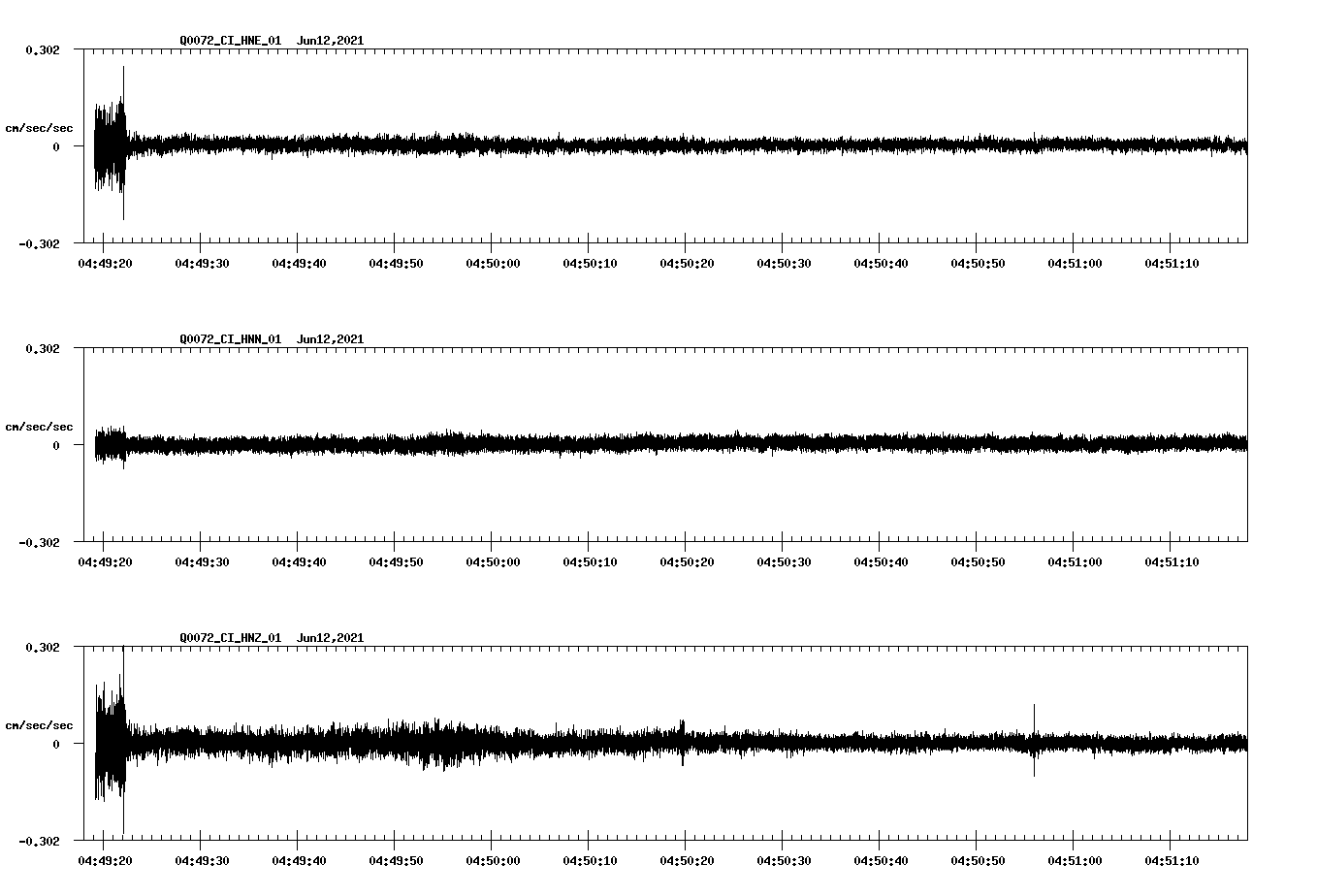Click the -0.302 lower limit on HNE plot
The image size is (1317, 896).
pos(39,243)
